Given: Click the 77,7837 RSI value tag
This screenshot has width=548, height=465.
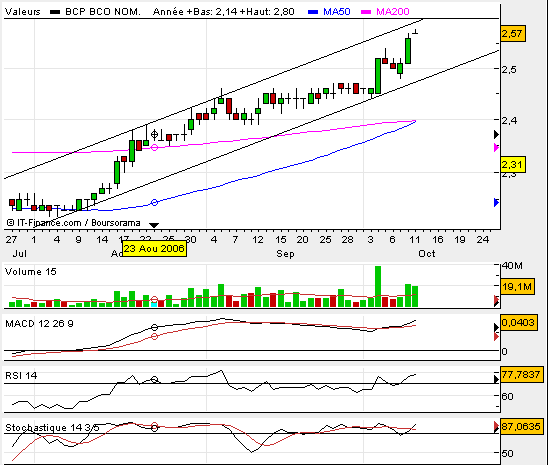Looking at the screenshot, I should coord(521,375).
